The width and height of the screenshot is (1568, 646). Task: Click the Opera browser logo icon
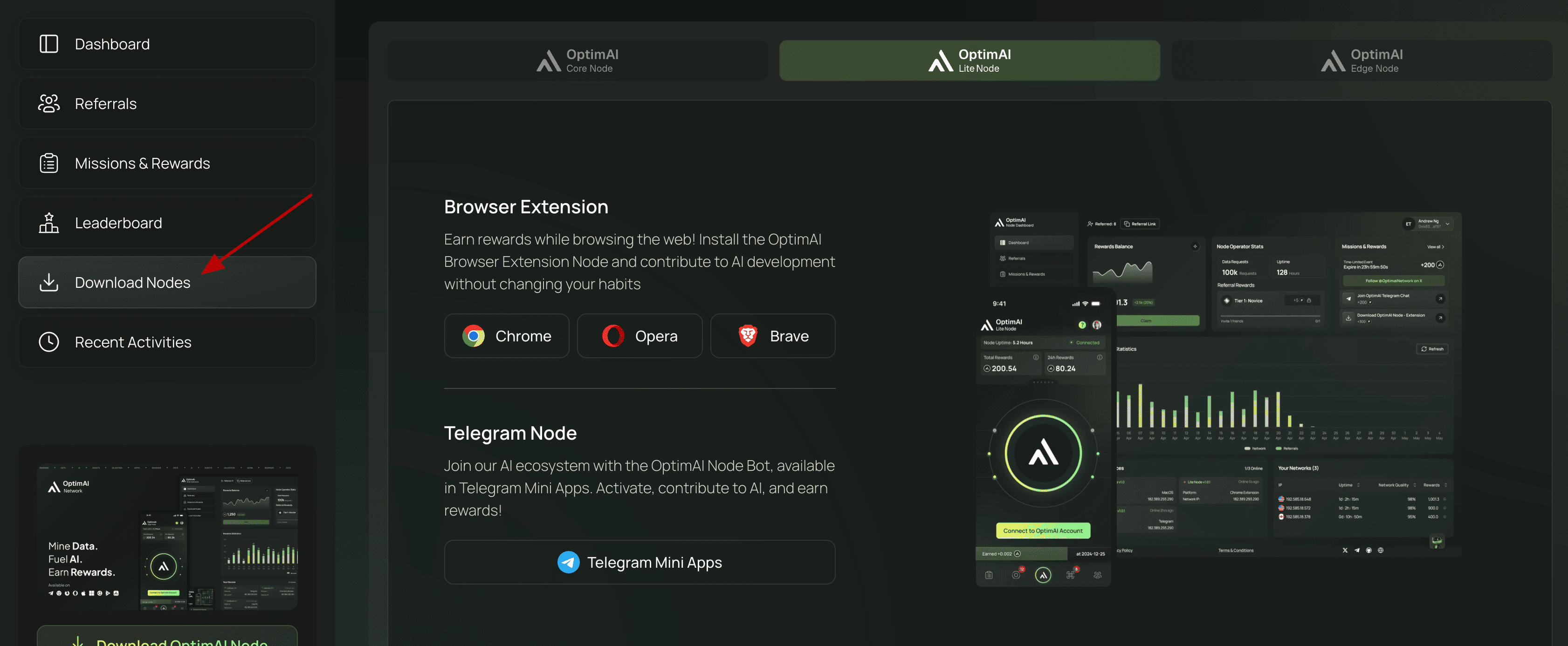pos(612,336)
